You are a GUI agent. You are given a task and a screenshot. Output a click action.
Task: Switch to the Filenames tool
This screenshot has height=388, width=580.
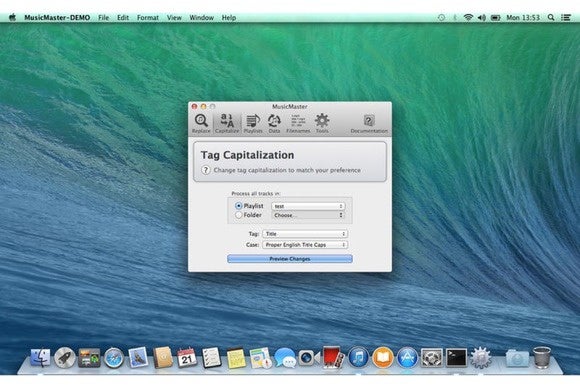point(298,124)
